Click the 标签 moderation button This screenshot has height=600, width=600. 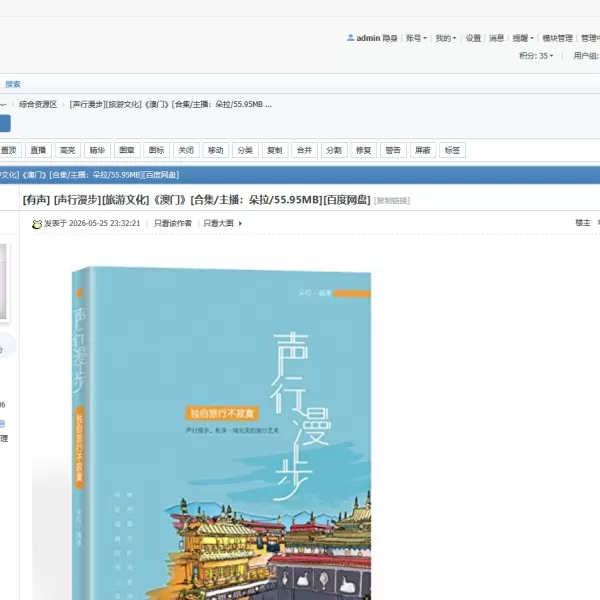(x=452, y=150)
